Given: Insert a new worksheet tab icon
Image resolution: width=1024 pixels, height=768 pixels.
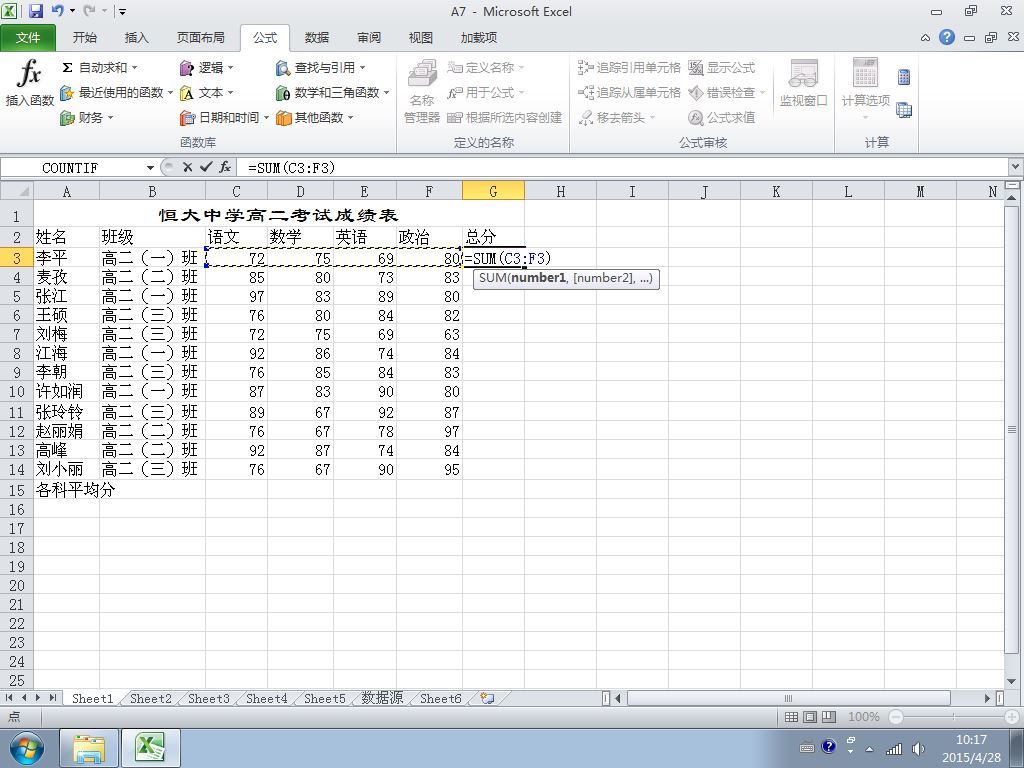Looking at the screenshot, I should click(487, 698).
